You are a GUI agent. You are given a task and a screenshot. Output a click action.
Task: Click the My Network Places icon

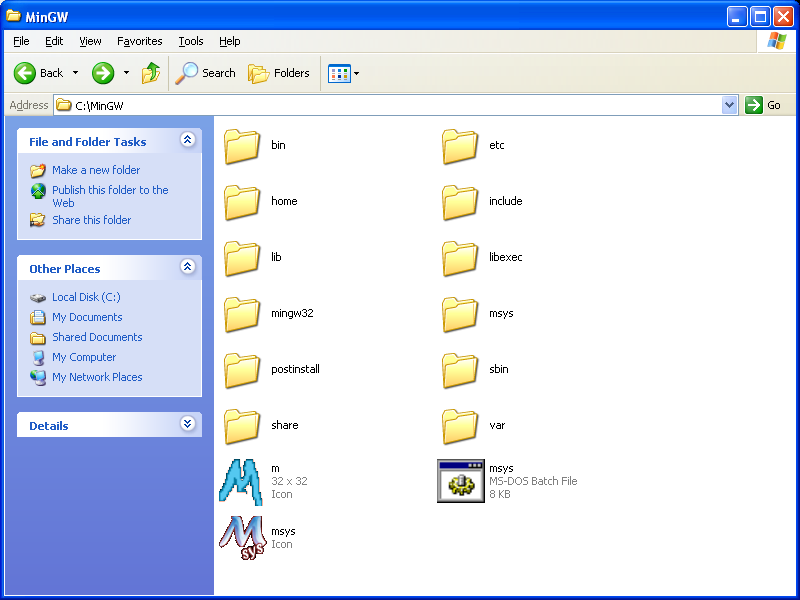point(38,377)
